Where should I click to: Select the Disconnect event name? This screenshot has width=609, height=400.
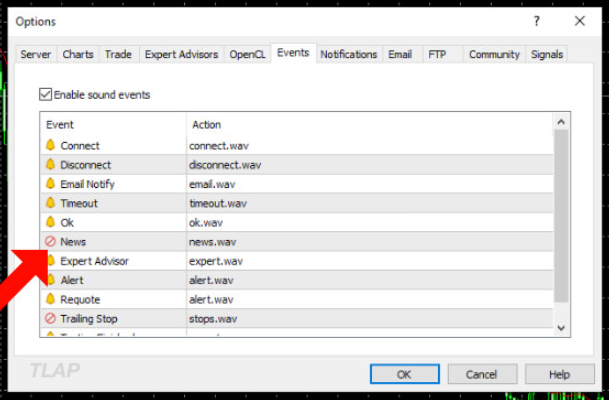86,165
